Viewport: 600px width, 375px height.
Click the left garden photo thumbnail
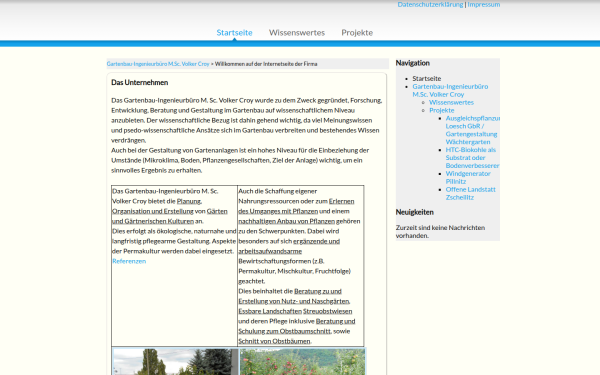click(x=175, y=362)
